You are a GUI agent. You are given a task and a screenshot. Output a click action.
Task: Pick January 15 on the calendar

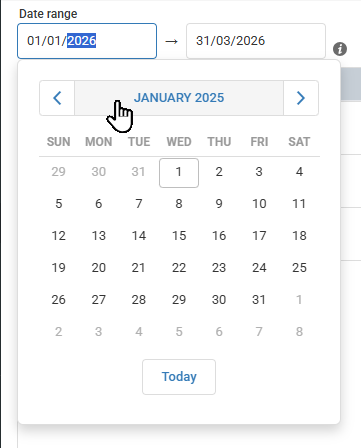pyautogui.click(x=179, y=236)
